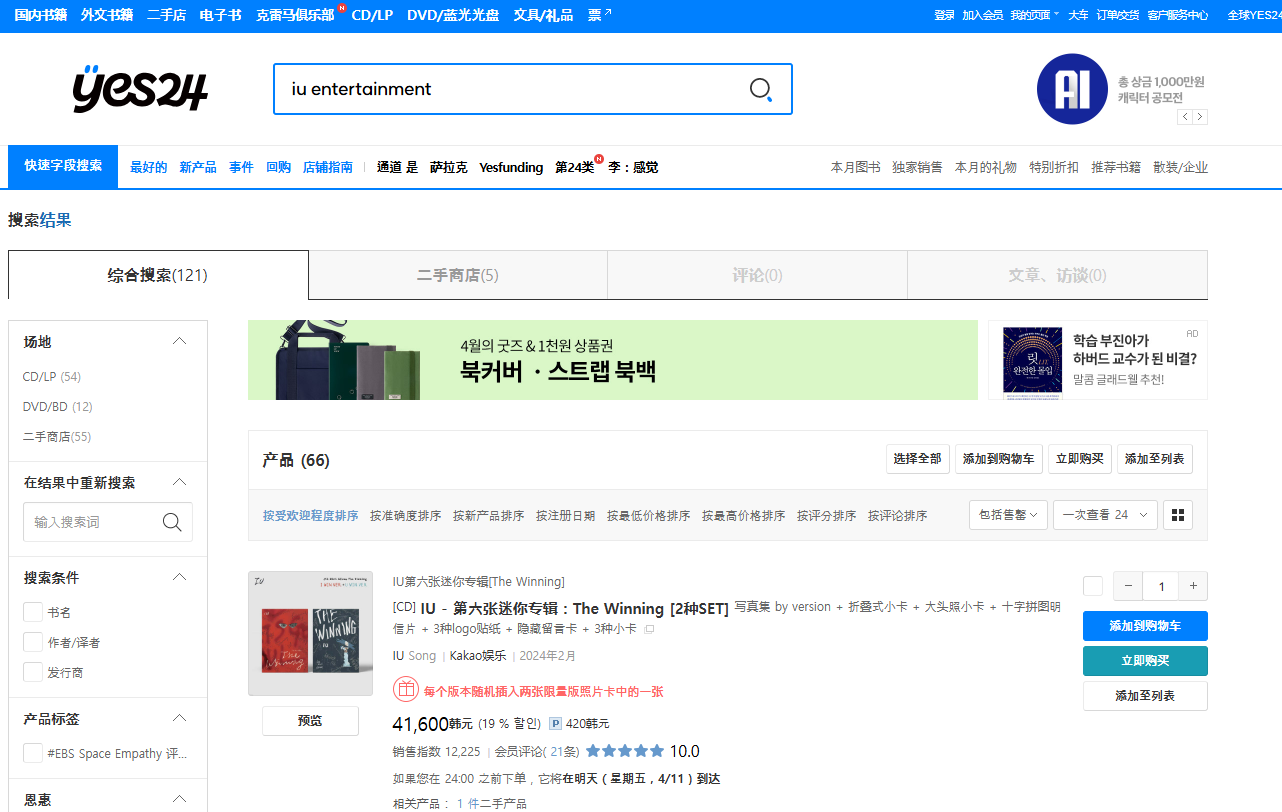Viewport: 1282px width, 812px height.
Task: Click the 快速字段搜索 button
Action: [x=63, y=166]
